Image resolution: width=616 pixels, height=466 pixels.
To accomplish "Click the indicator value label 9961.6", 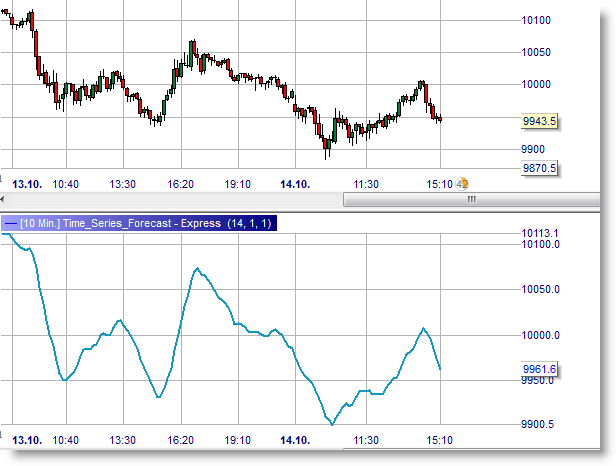I will tap(539, 370).
